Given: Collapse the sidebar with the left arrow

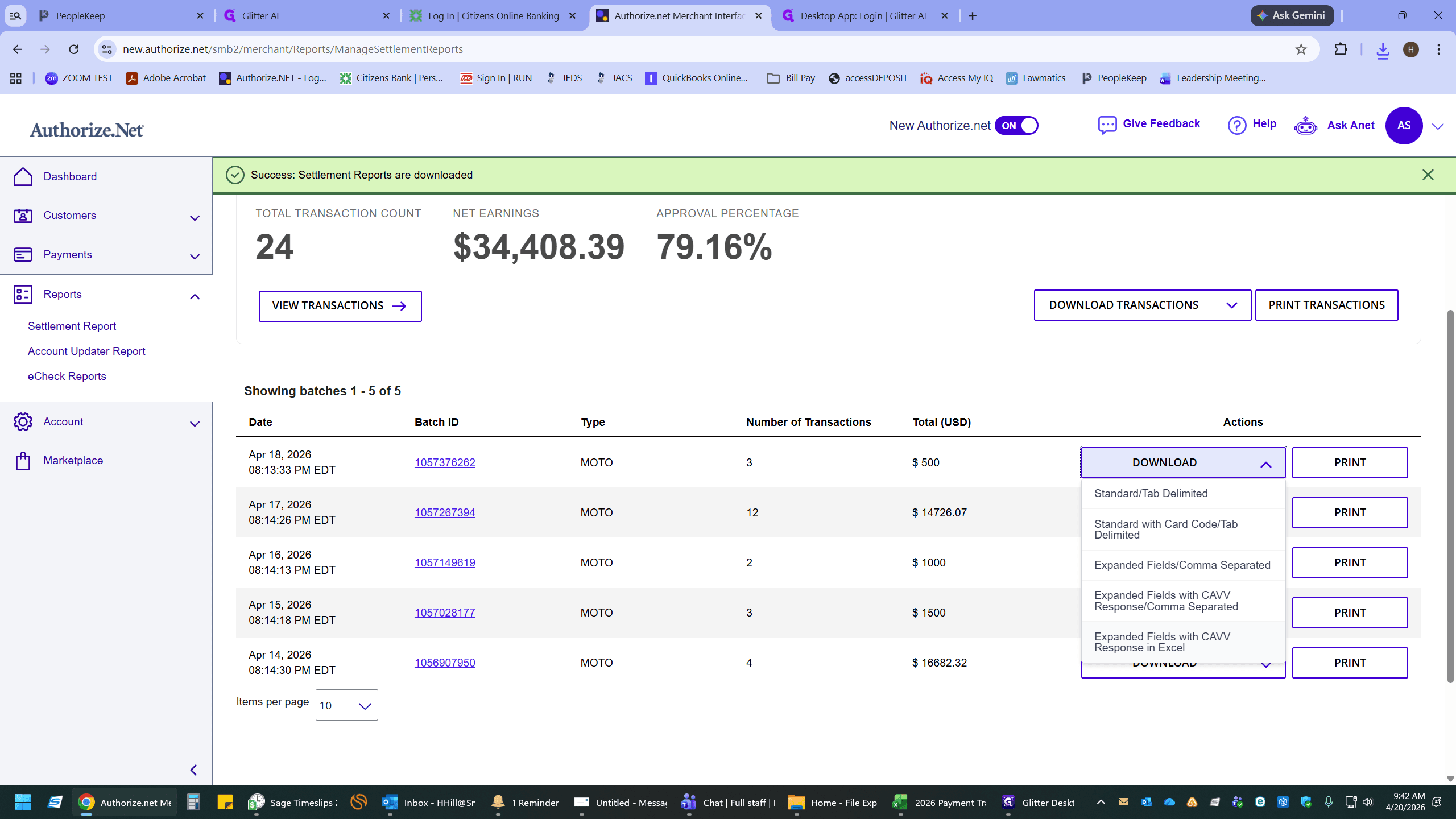Looking at the screenshot, I should pyautogui.click(x=193, y=770).
